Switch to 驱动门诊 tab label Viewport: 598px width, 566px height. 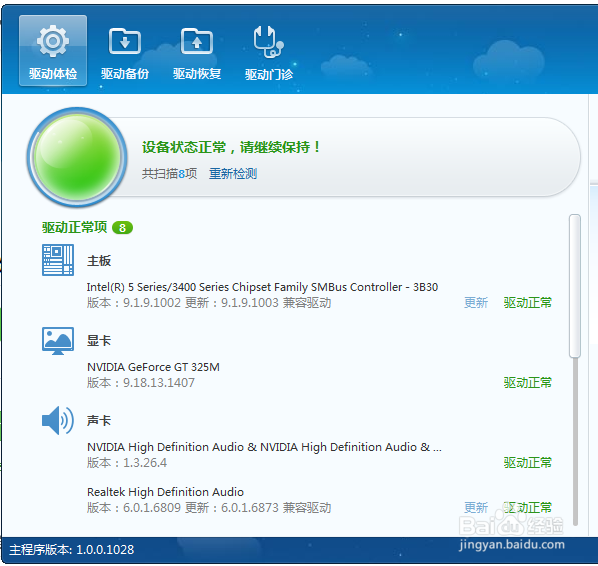click(269, 74)
